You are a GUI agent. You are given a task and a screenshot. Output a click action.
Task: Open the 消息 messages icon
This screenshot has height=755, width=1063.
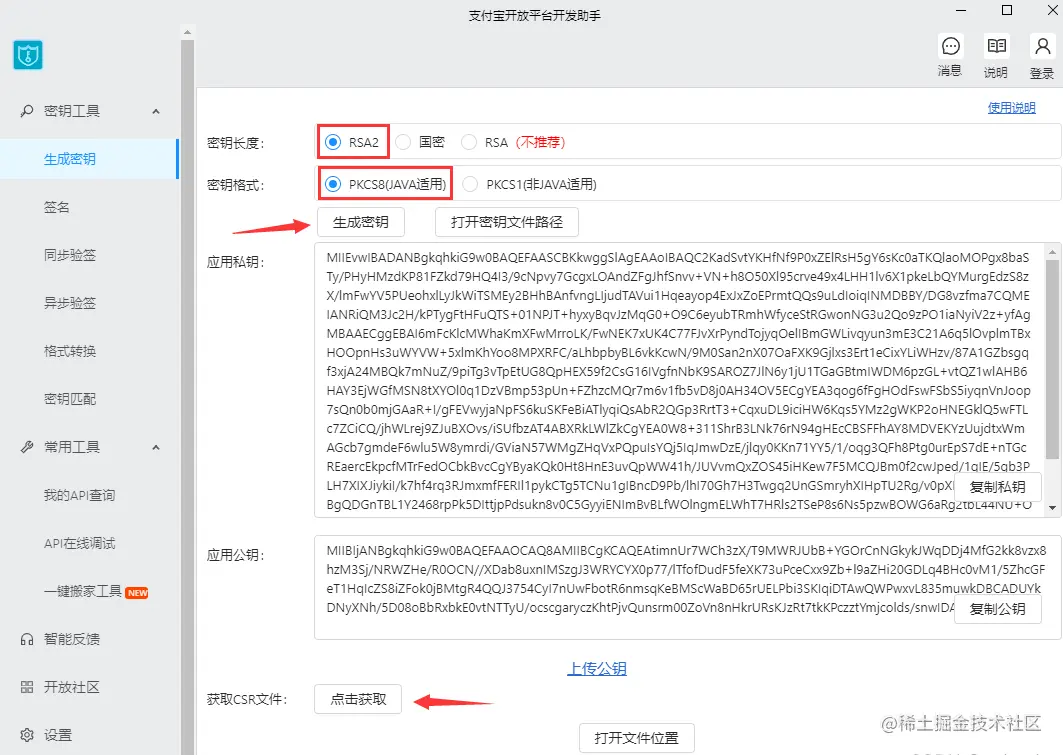950,46
